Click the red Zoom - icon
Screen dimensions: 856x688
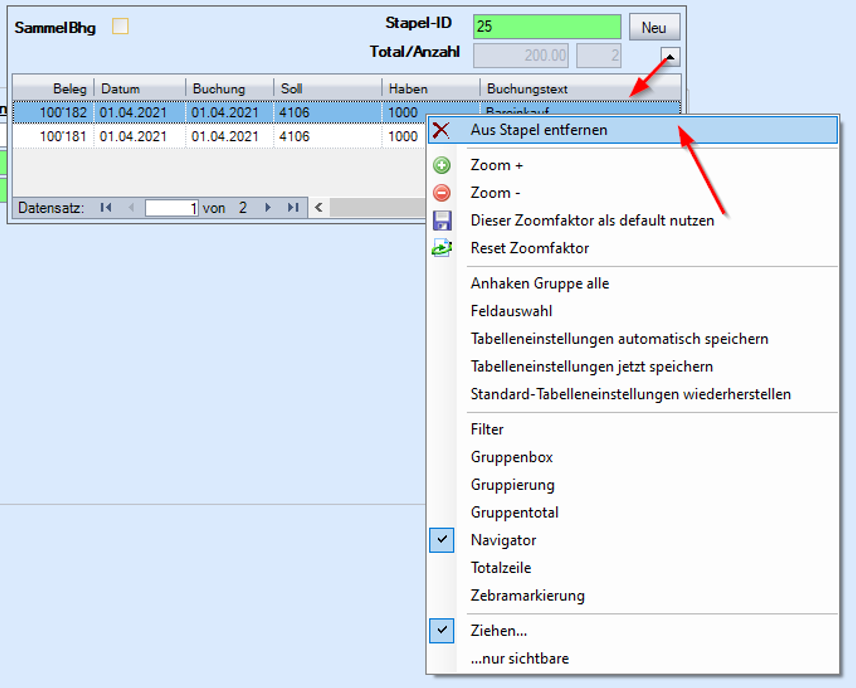pos(442,193)
